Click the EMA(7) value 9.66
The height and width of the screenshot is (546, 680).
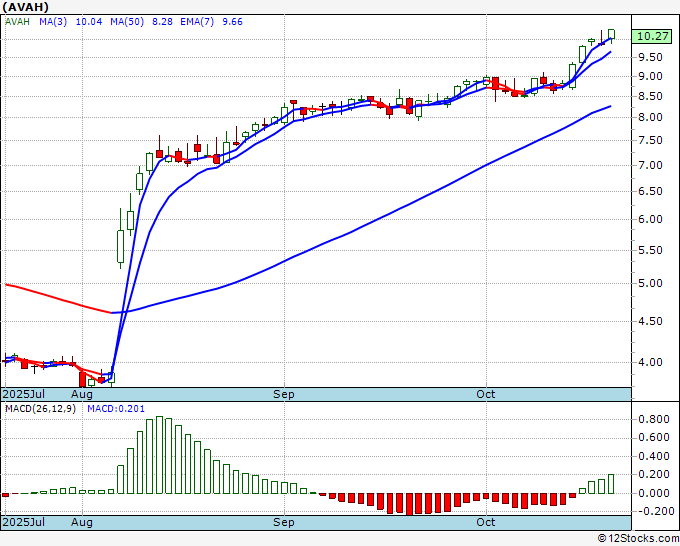pos(232,22)
